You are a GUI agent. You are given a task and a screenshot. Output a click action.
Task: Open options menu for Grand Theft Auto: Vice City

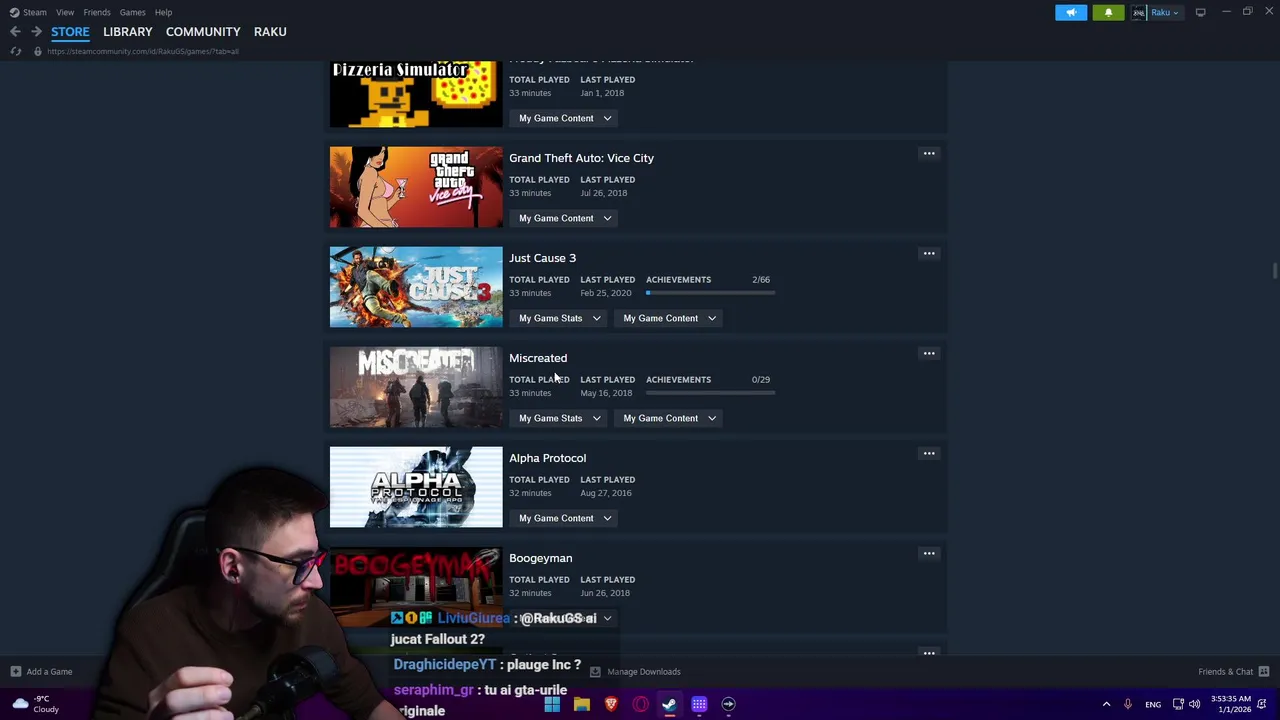click(929, 154)
